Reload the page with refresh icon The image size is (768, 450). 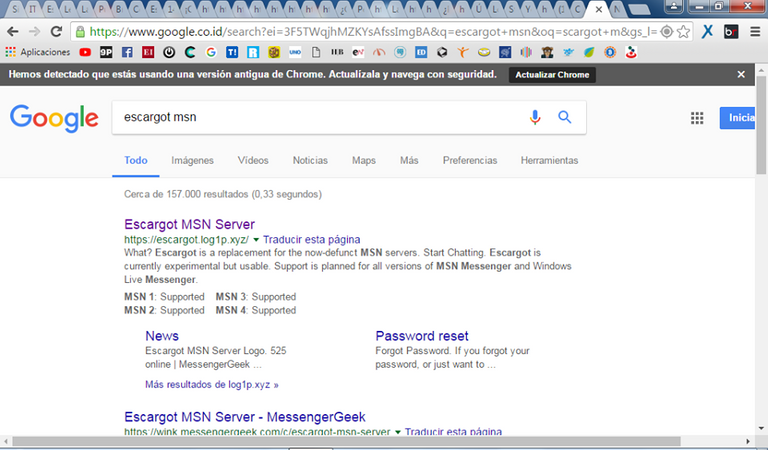[56, 32]
